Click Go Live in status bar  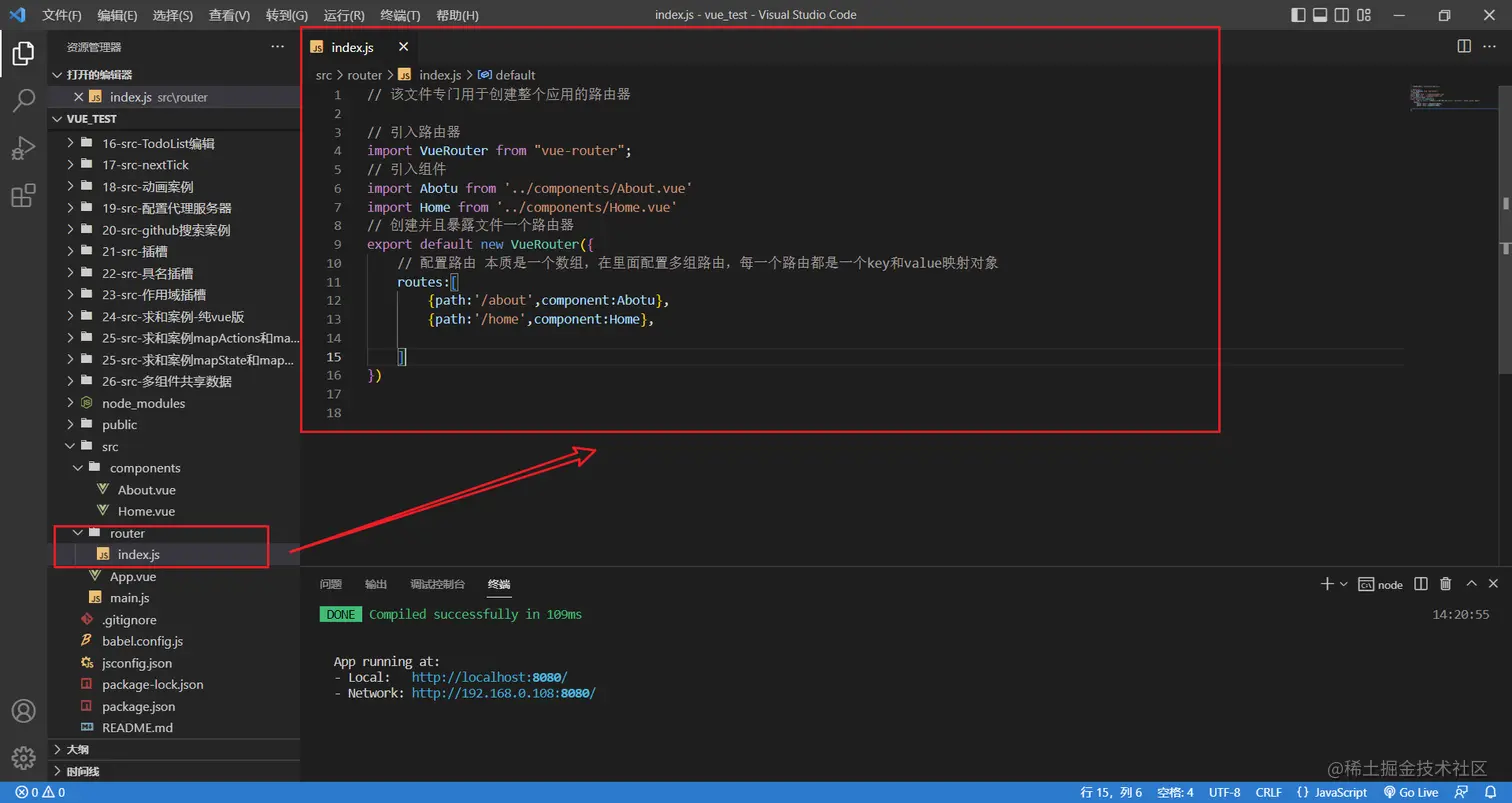click(1411, 792)
